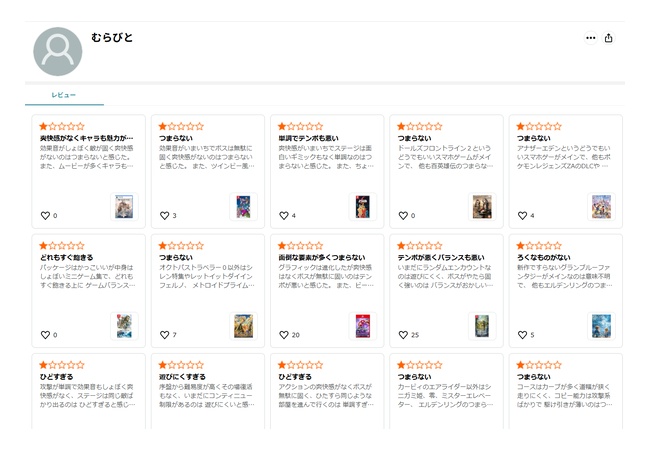The image size is (650, 450).
Task: Like the 爽快感がなくキャラも魅力が review
Action: tap(45, 215)
